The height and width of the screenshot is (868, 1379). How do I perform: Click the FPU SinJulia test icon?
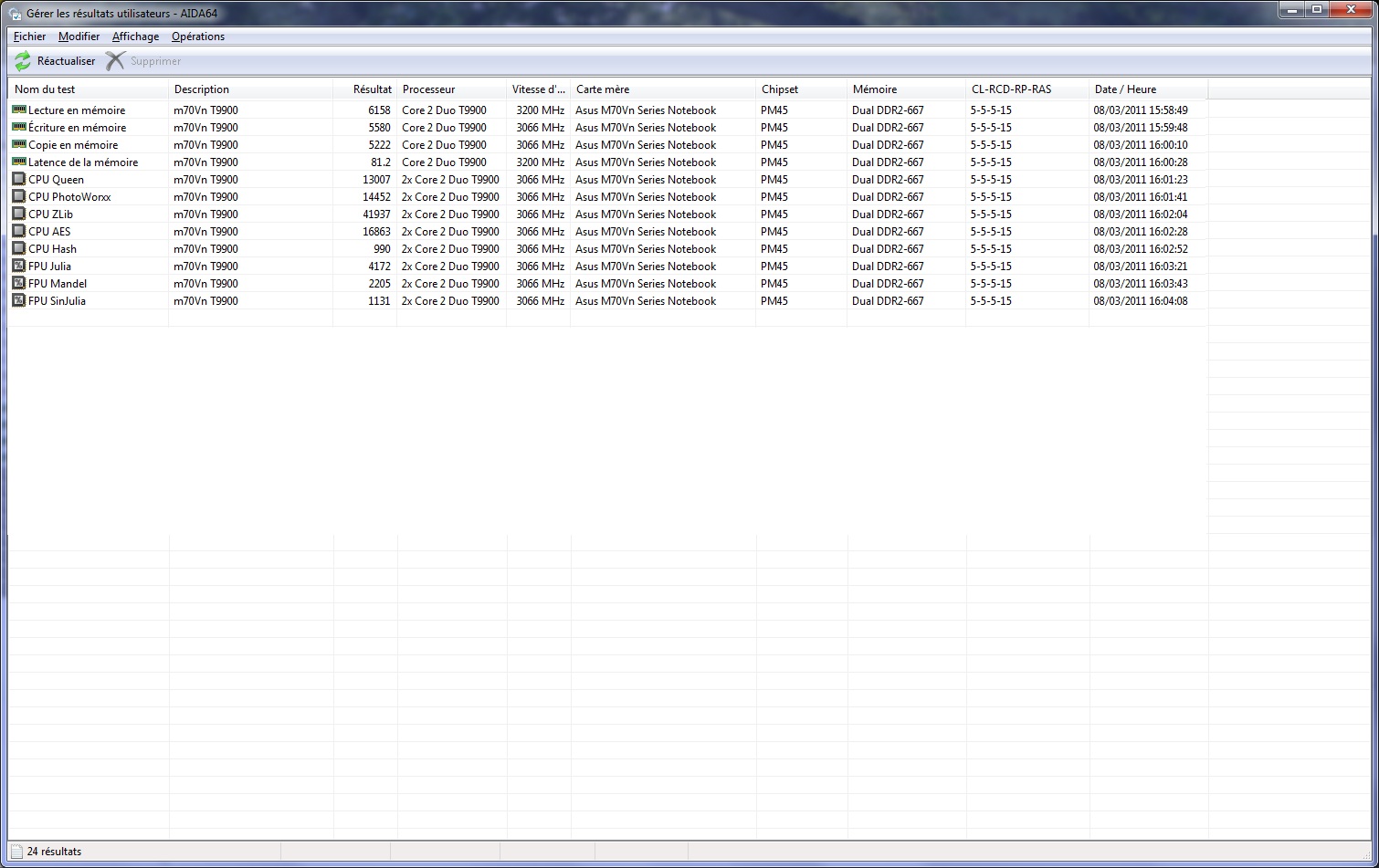click(18, 301)
